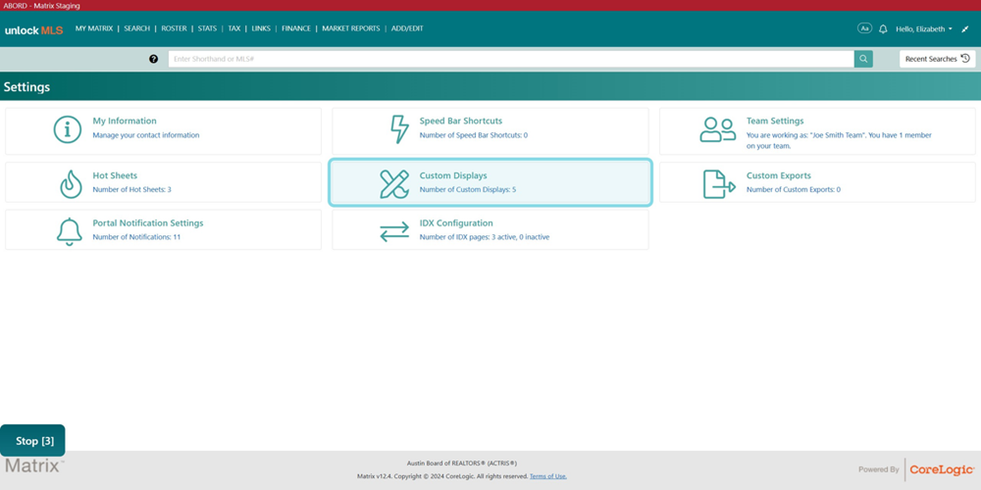The width and height of the screenshot is (981, 490).
Task: Open the SEARCH menu
Action: pos(137,28)
